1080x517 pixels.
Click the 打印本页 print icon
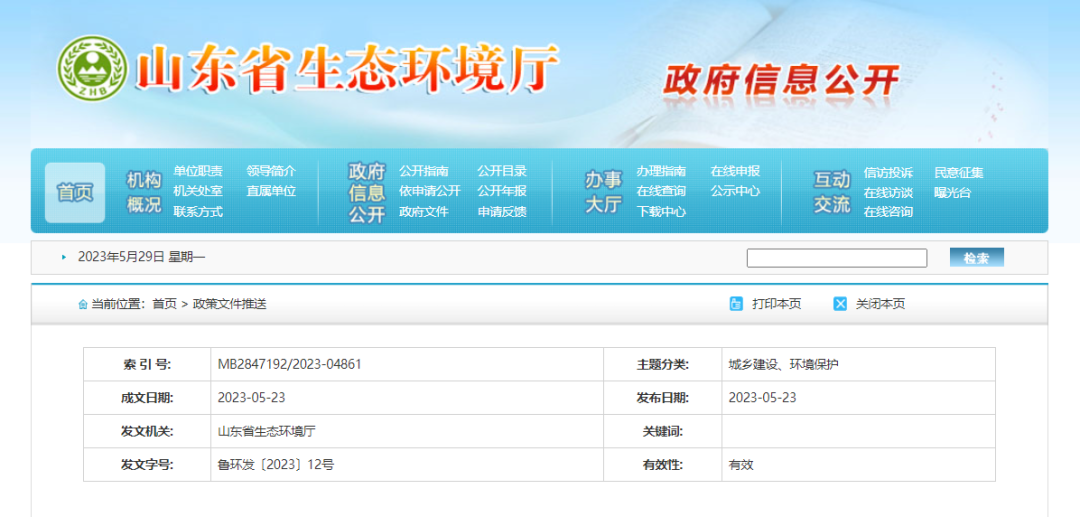736,304
